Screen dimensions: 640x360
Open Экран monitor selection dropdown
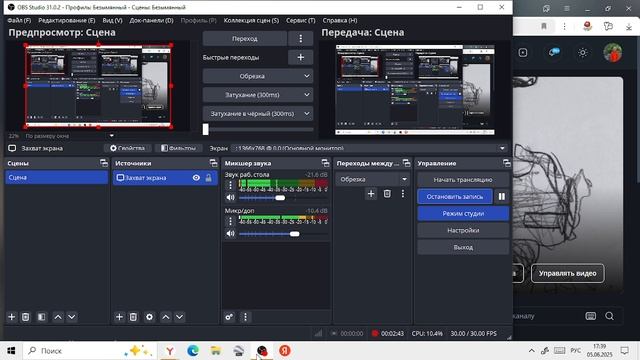[x=370, y=148]
